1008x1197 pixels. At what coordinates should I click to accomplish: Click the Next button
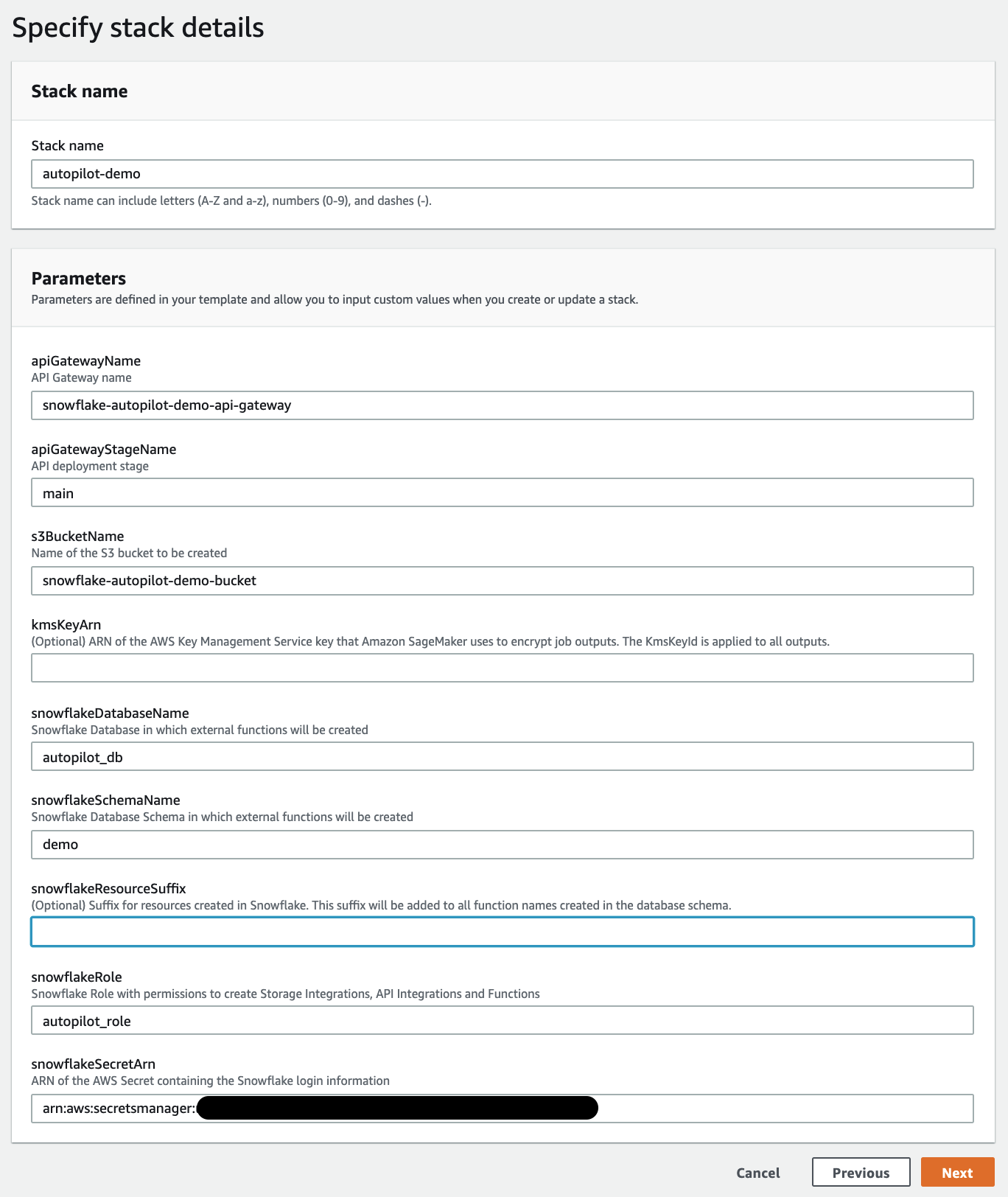pyautogui.click(x=956, y=1172)
